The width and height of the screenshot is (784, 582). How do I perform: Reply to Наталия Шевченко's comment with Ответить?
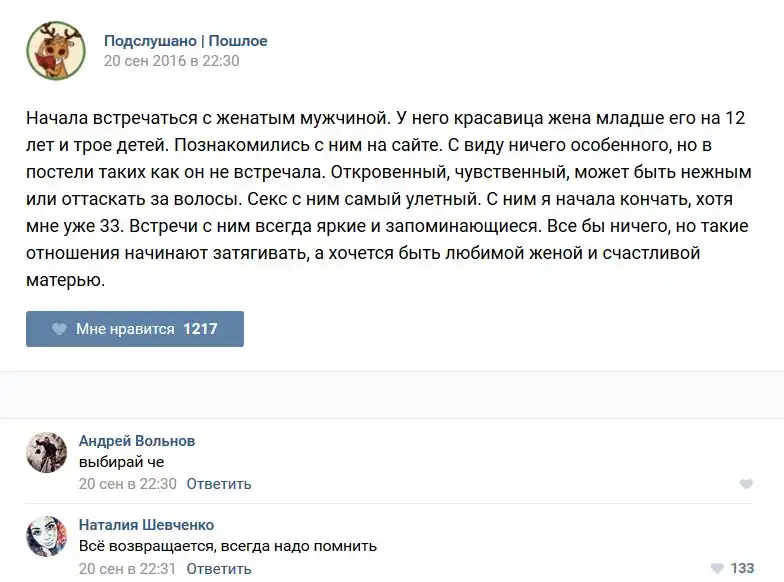218,568
